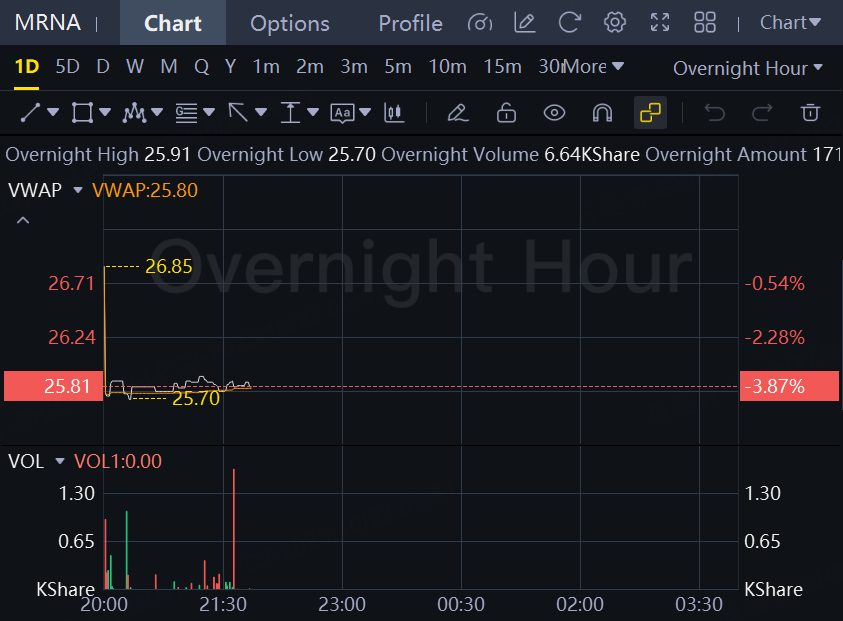The height and width of the screenshot is (621, 843).
Task: Select the price range measure tool
Action: pyautogui.click(x=290, y=113)
